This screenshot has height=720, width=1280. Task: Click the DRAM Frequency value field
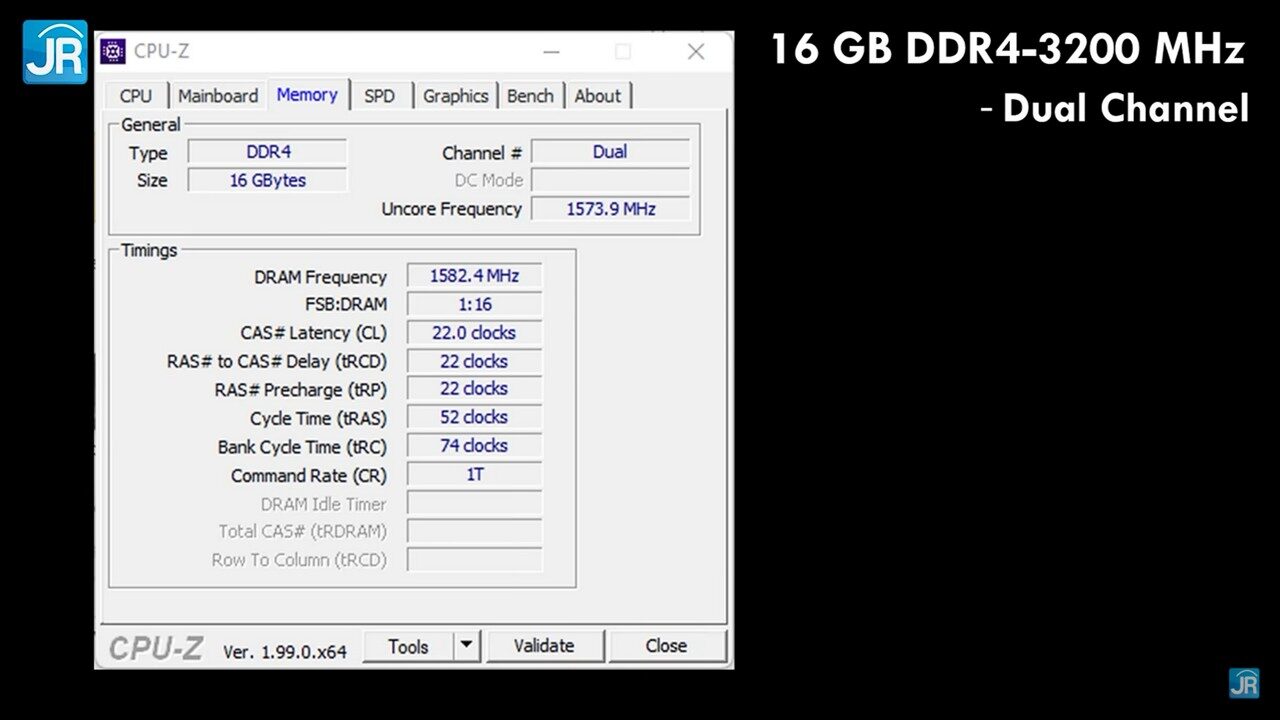[474, 276]
